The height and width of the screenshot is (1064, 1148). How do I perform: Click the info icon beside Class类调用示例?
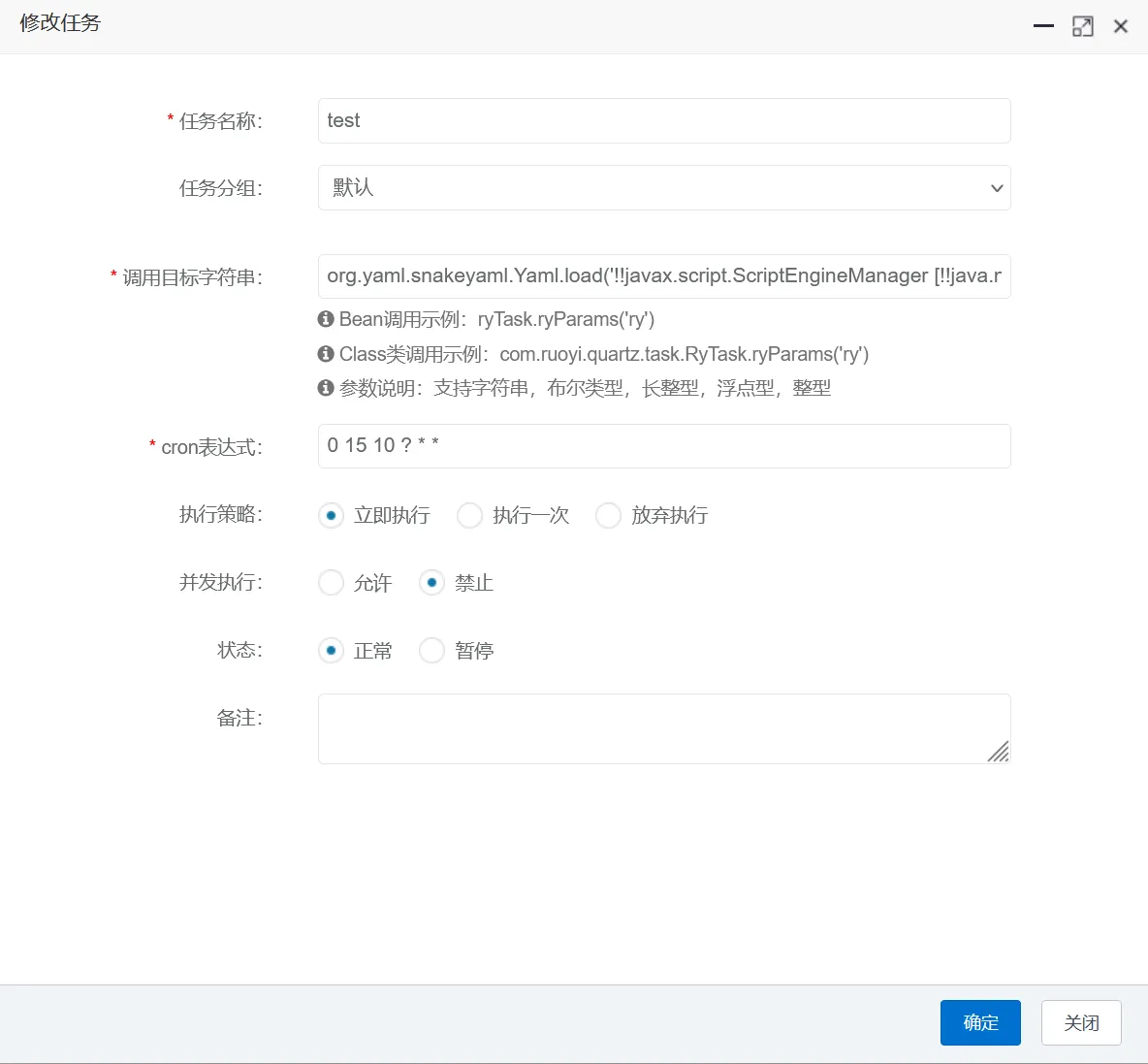(326, 354)
